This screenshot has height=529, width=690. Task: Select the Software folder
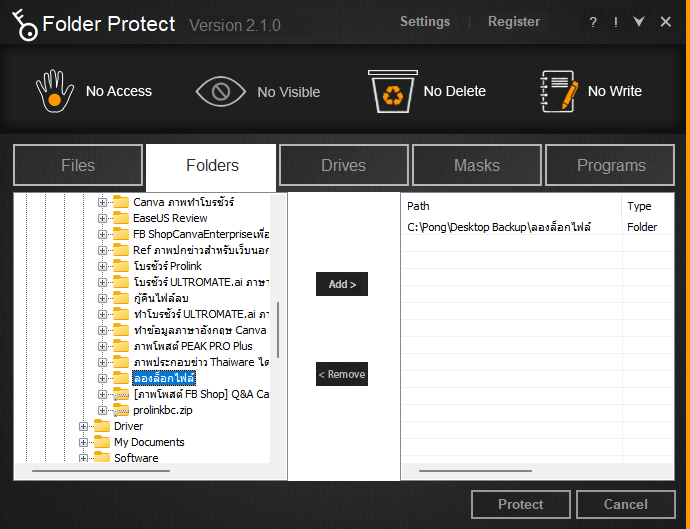pyautogui.click(x=136, y=458)
